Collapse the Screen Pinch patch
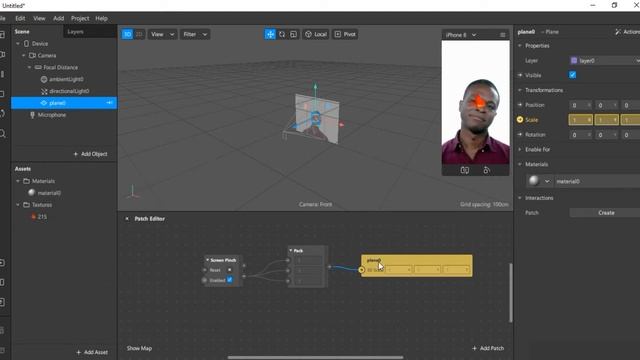The width and height of the screenshot is (640, 360). click(207, 260)
